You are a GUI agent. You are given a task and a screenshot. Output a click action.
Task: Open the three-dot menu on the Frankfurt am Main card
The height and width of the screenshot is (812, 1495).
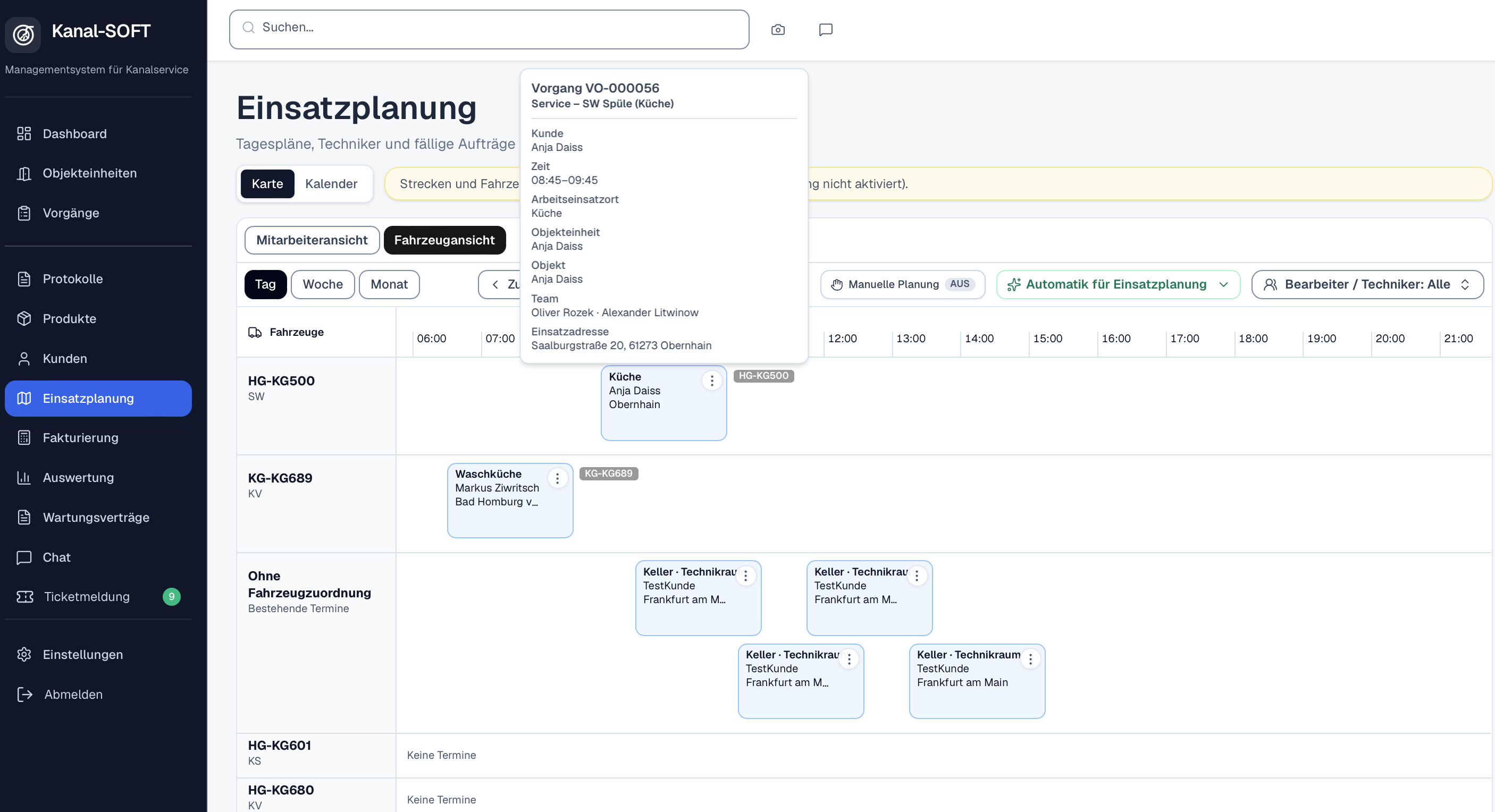pyautogui.click(x=1030, y=659)
